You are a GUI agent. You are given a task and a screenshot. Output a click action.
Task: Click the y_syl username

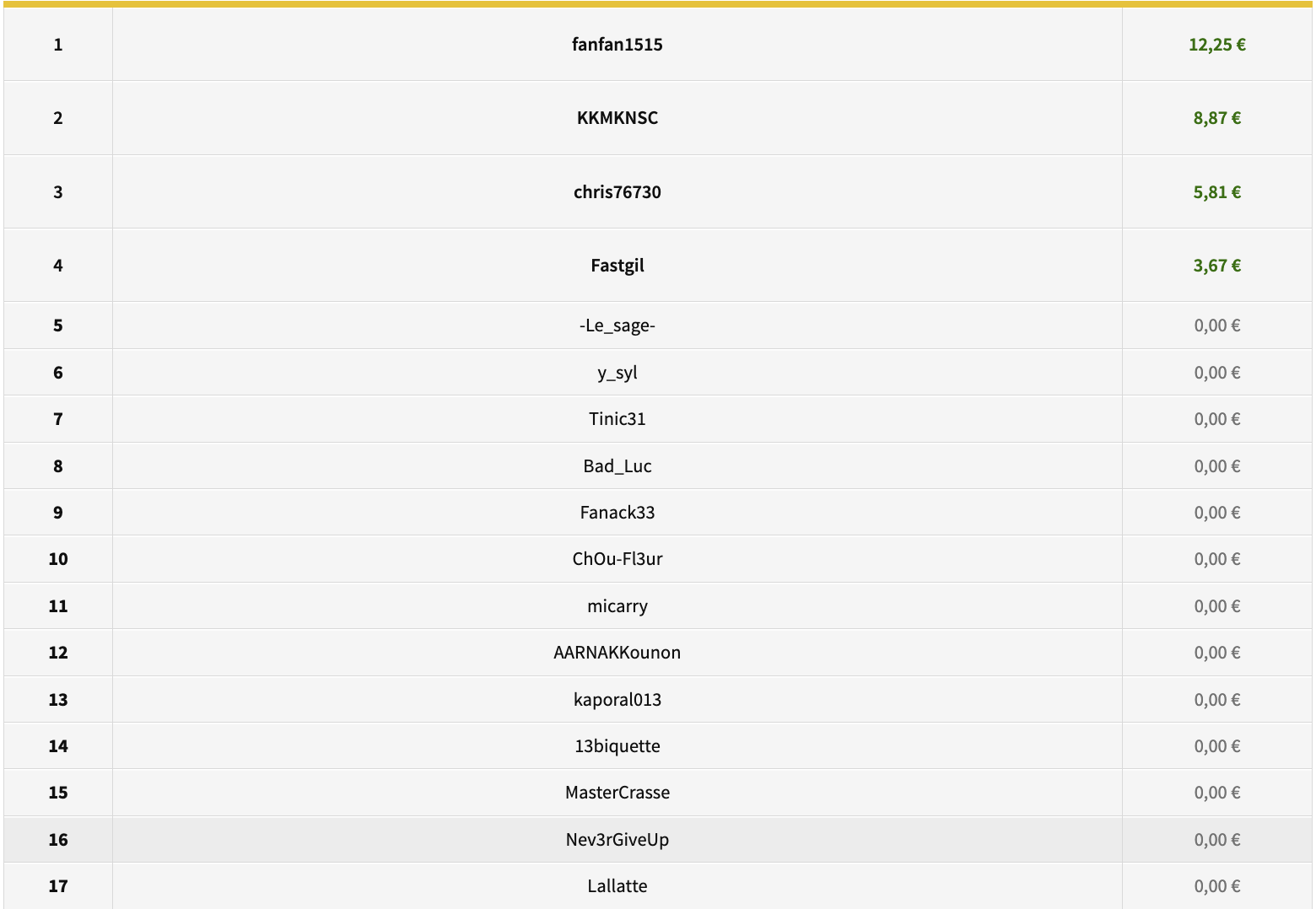click(617, 373)
